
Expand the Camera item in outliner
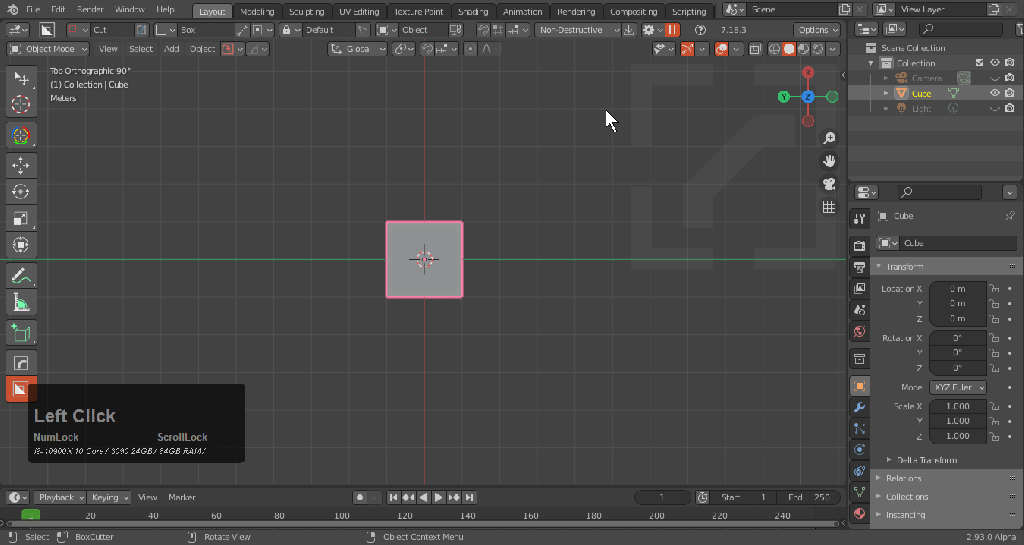tap(885, 78)
